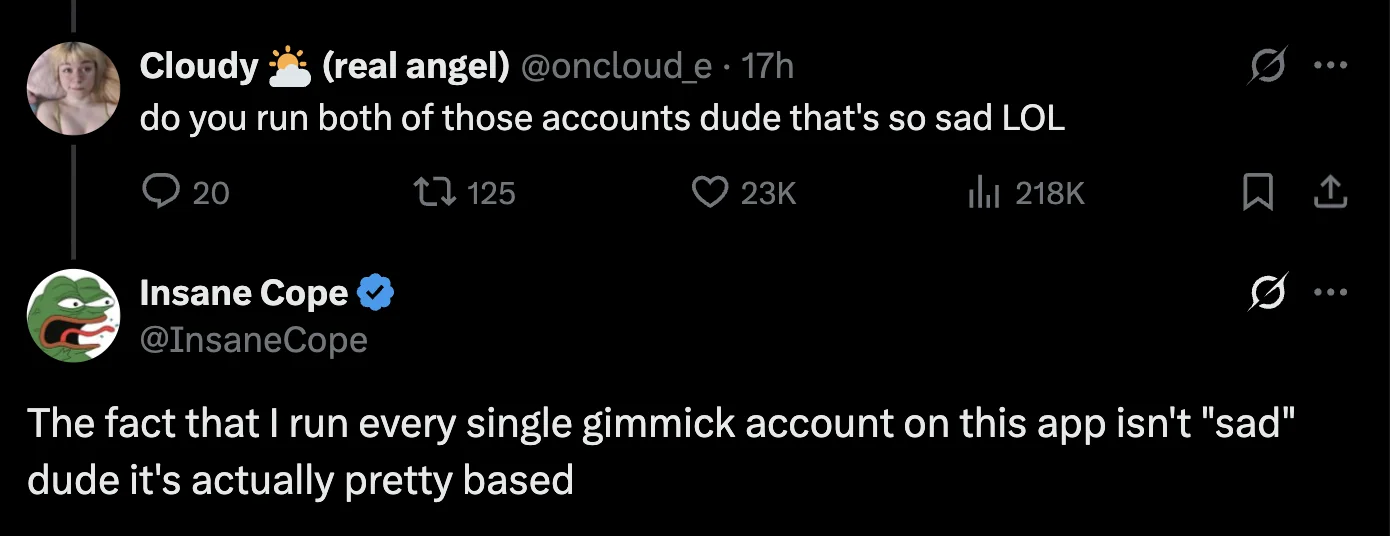Open the more options menu on Cloudy's tweet
1390x536 pixels.
[1330, 66]
